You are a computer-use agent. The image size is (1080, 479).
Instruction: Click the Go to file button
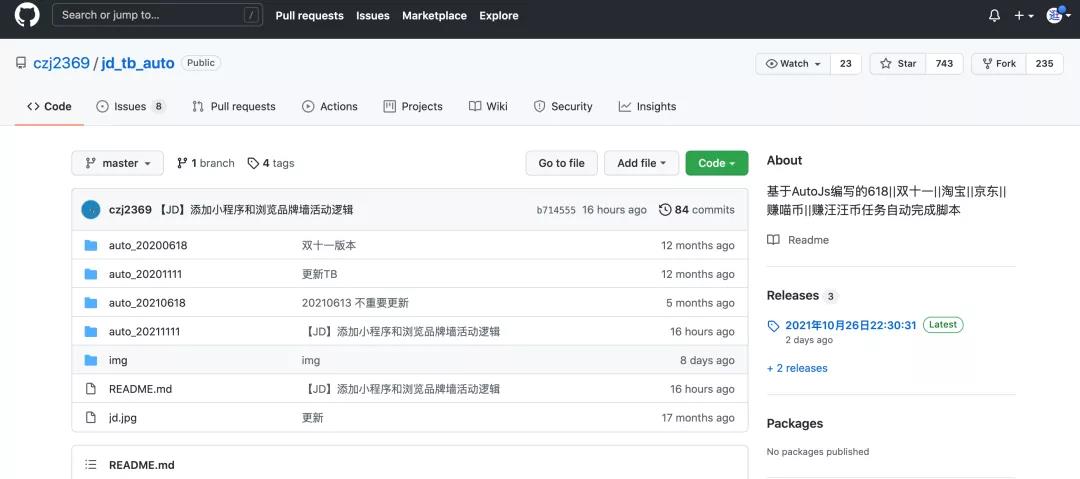pyautogui.click(x=561, y=163)
